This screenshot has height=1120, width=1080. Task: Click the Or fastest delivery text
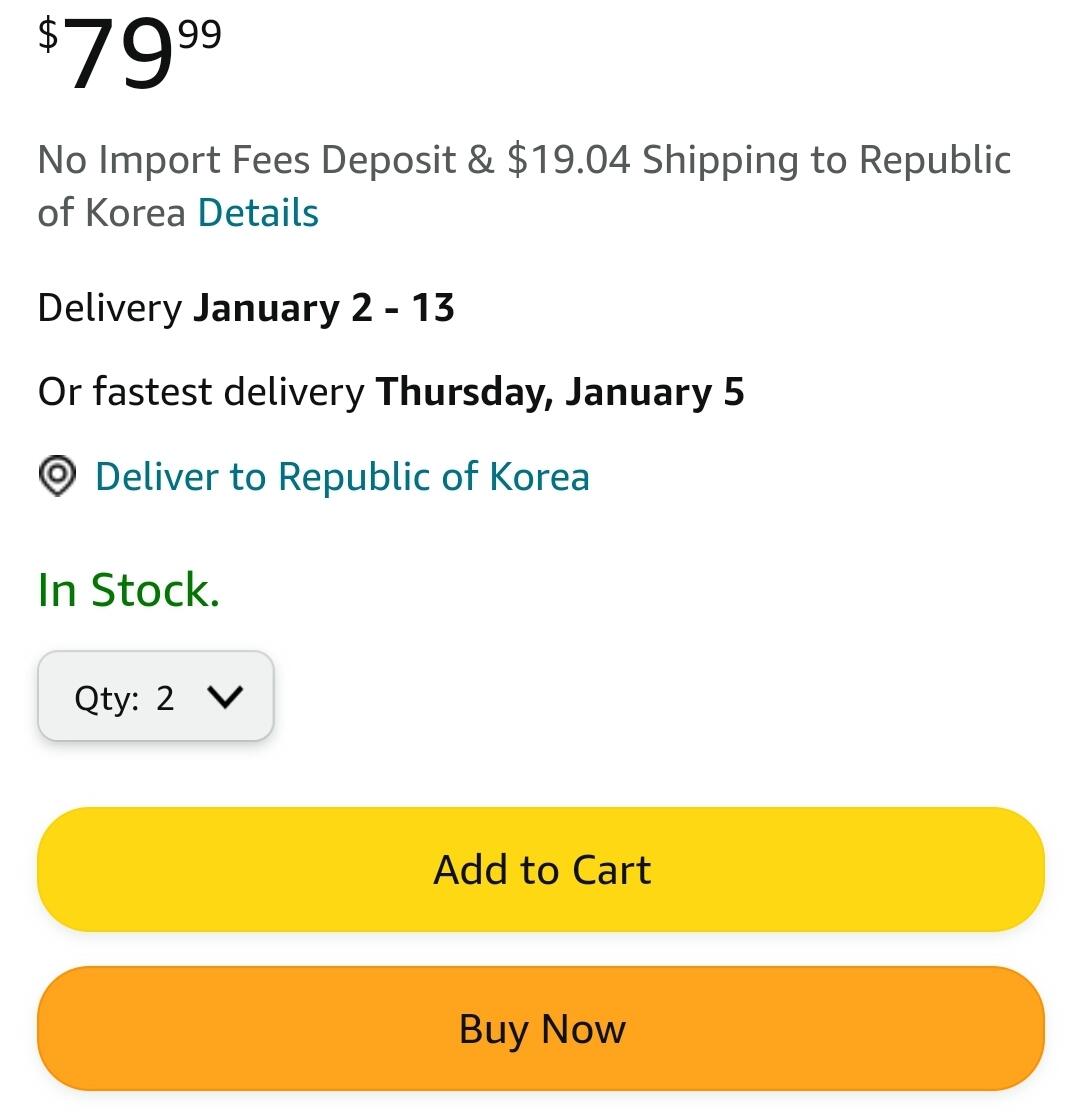[x=201, y=392]
